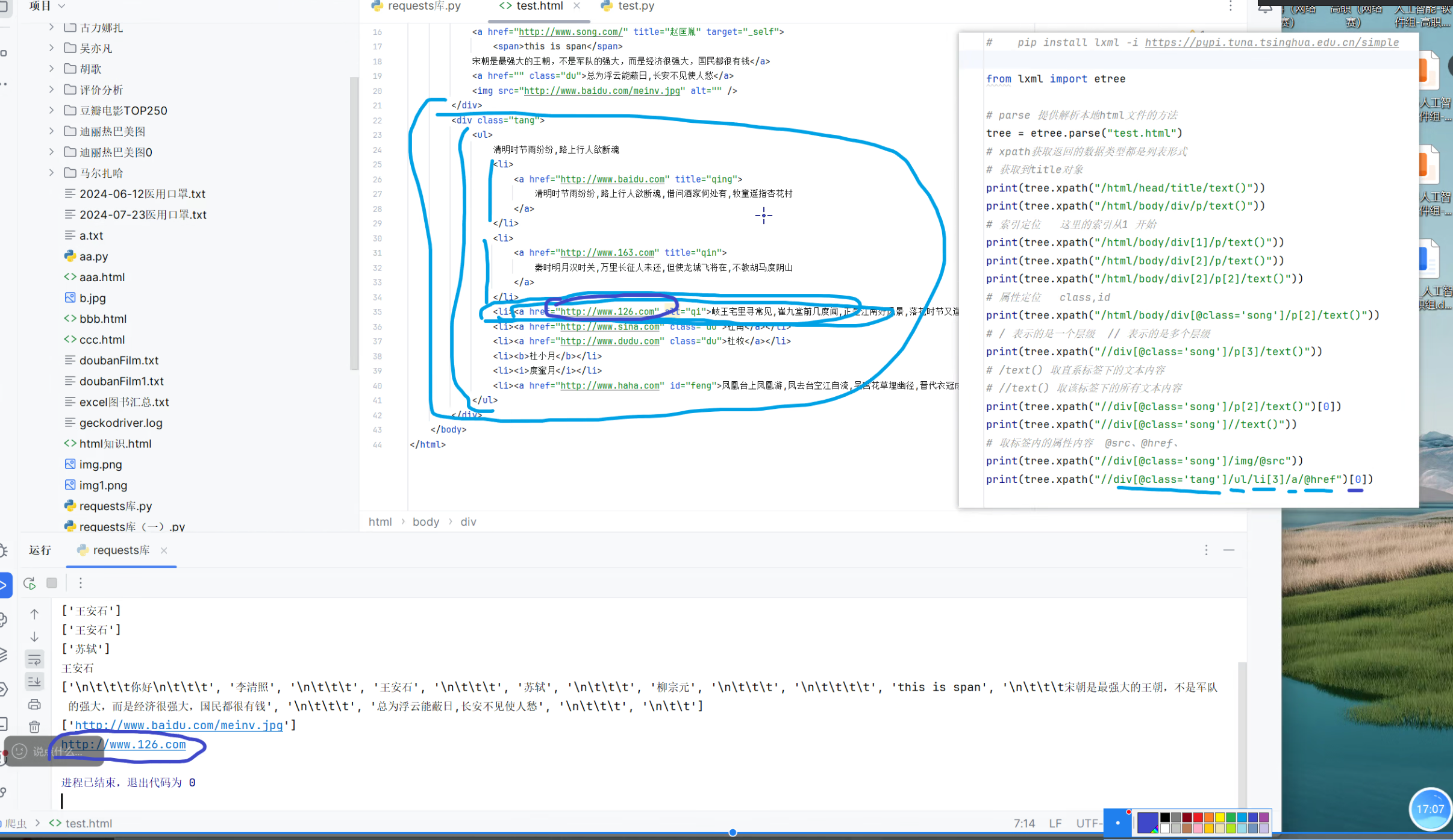Expand the 豆瓣电影TOP250 folder
The width and height of the screenshot is (1453, 840).
51,110
